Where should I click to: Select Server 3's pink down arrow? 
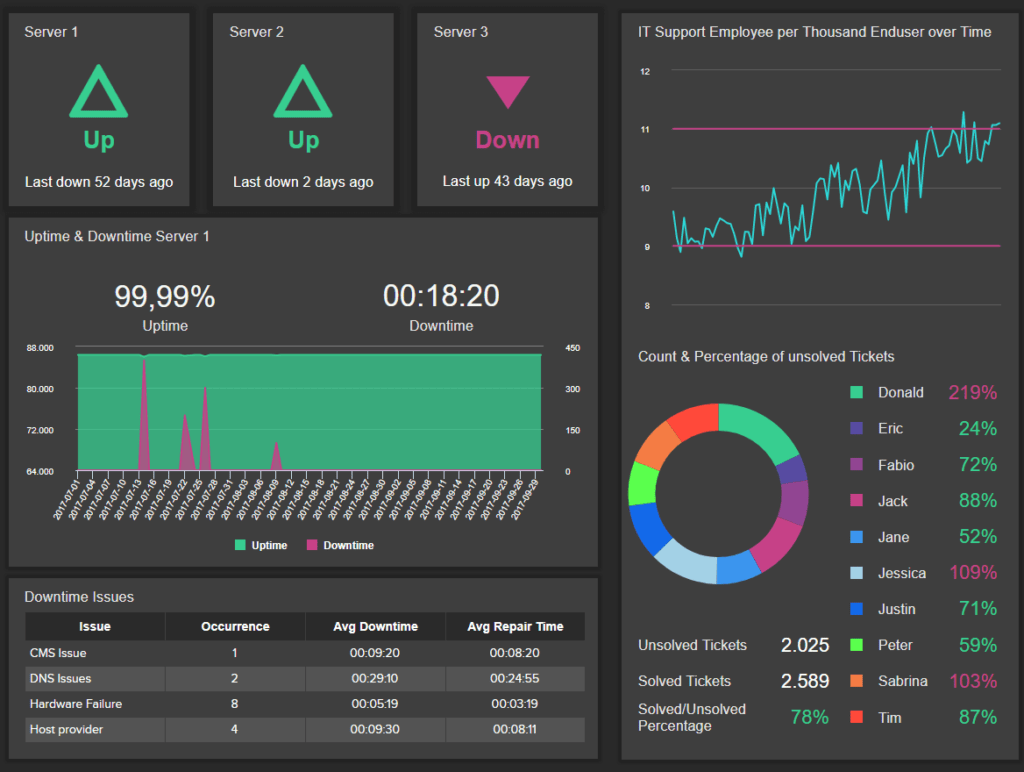coord(507,93)
